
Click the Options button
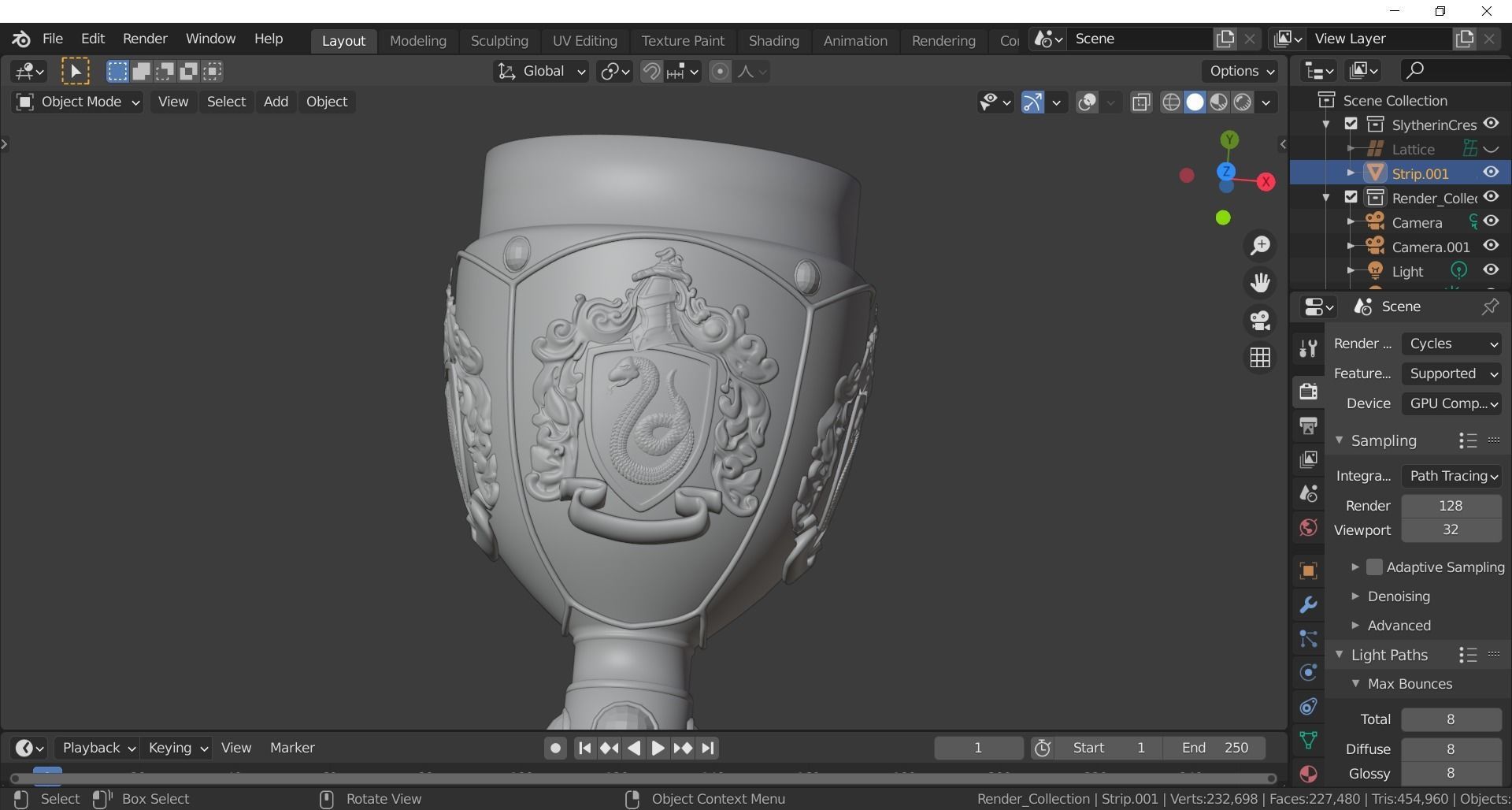point(1240,72)
